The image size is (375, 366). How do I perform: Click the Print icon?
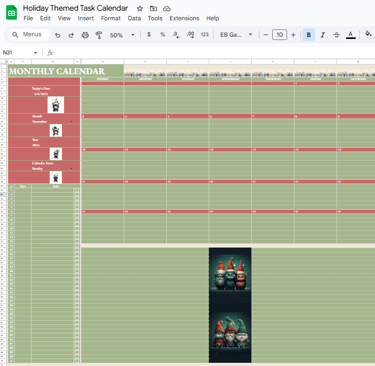tap(85, 35)
